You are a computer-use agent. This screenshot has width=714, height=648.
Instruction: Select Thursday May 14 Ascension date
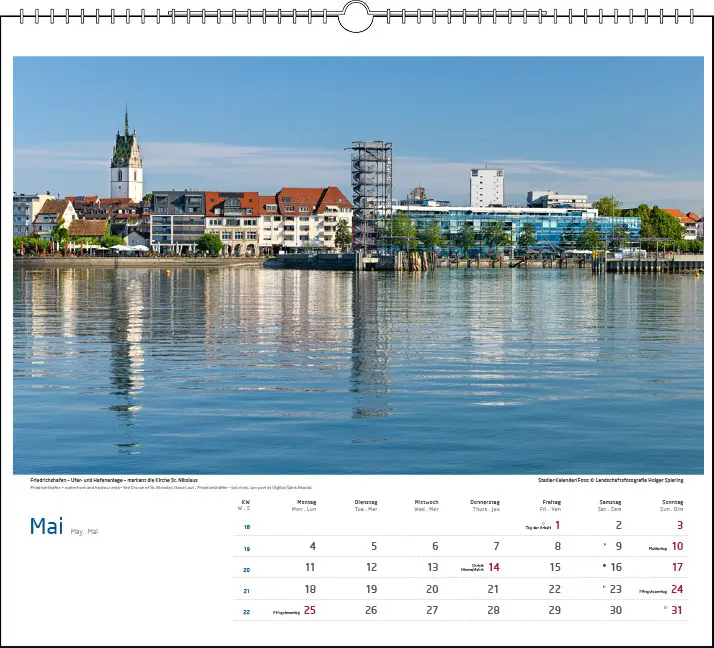point(493,567)
